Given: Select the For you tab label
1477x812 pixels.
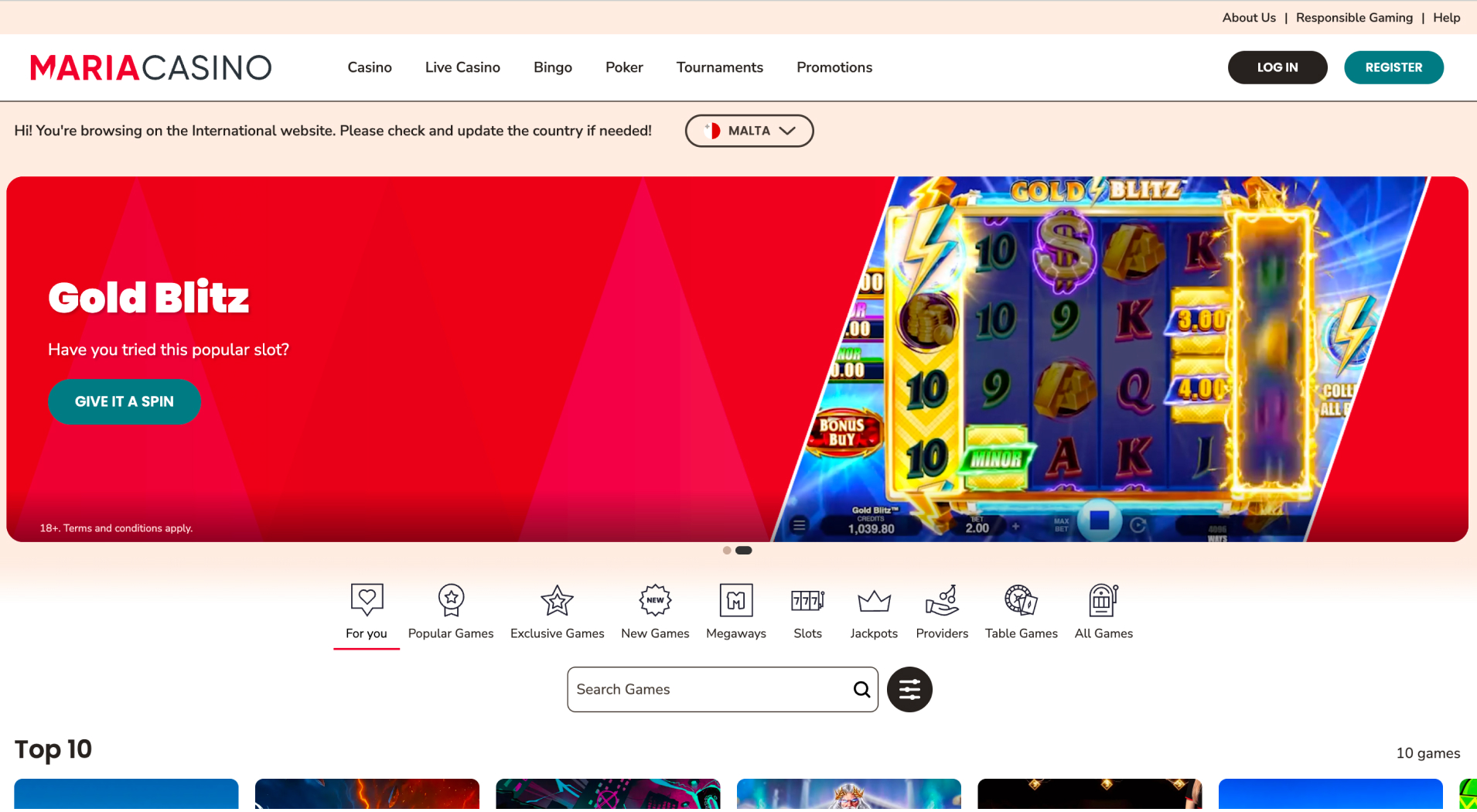Looking at the screenshot, I should click(367, 633).
